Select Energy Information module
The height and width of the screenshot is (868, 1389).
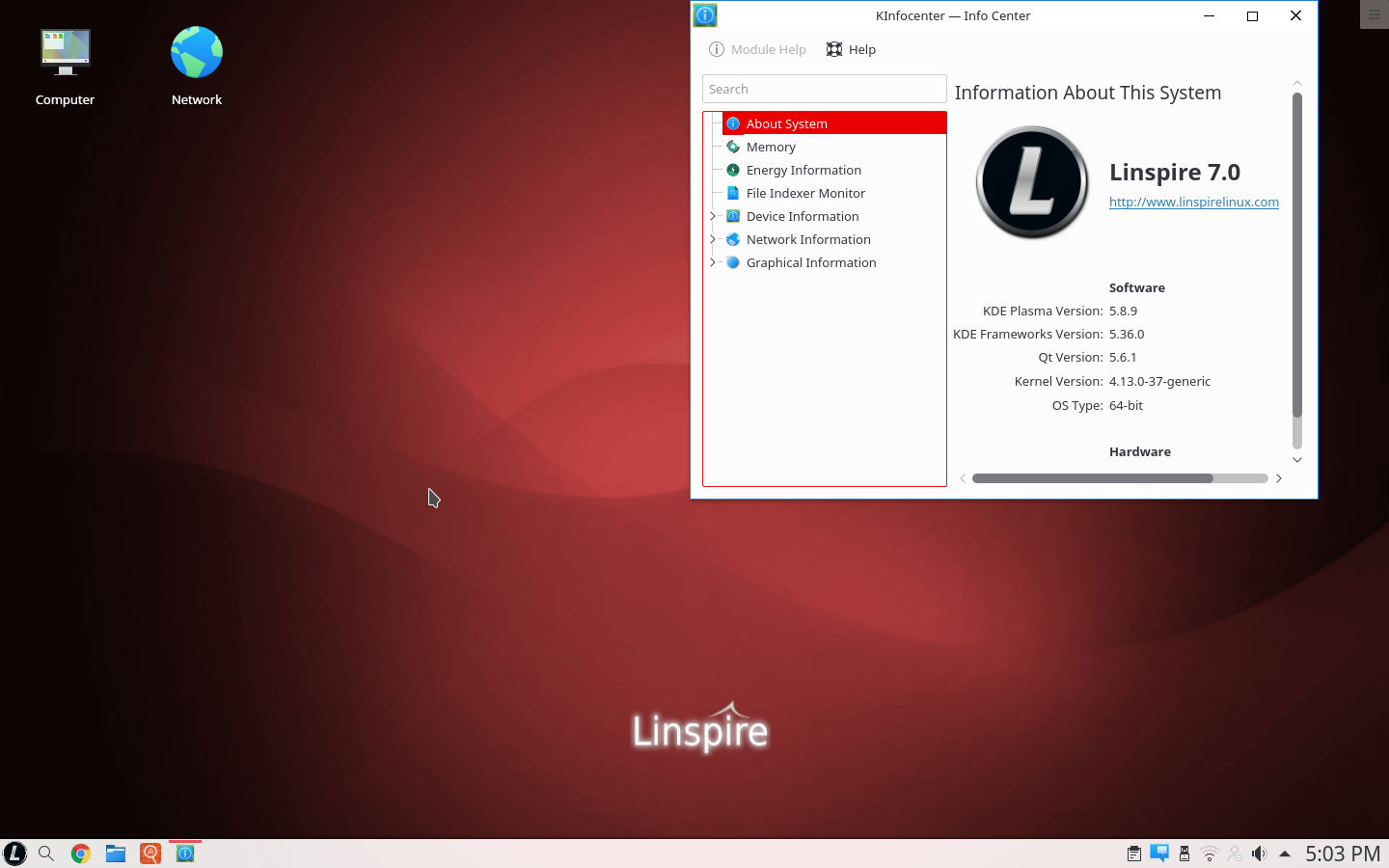[803, 170]
